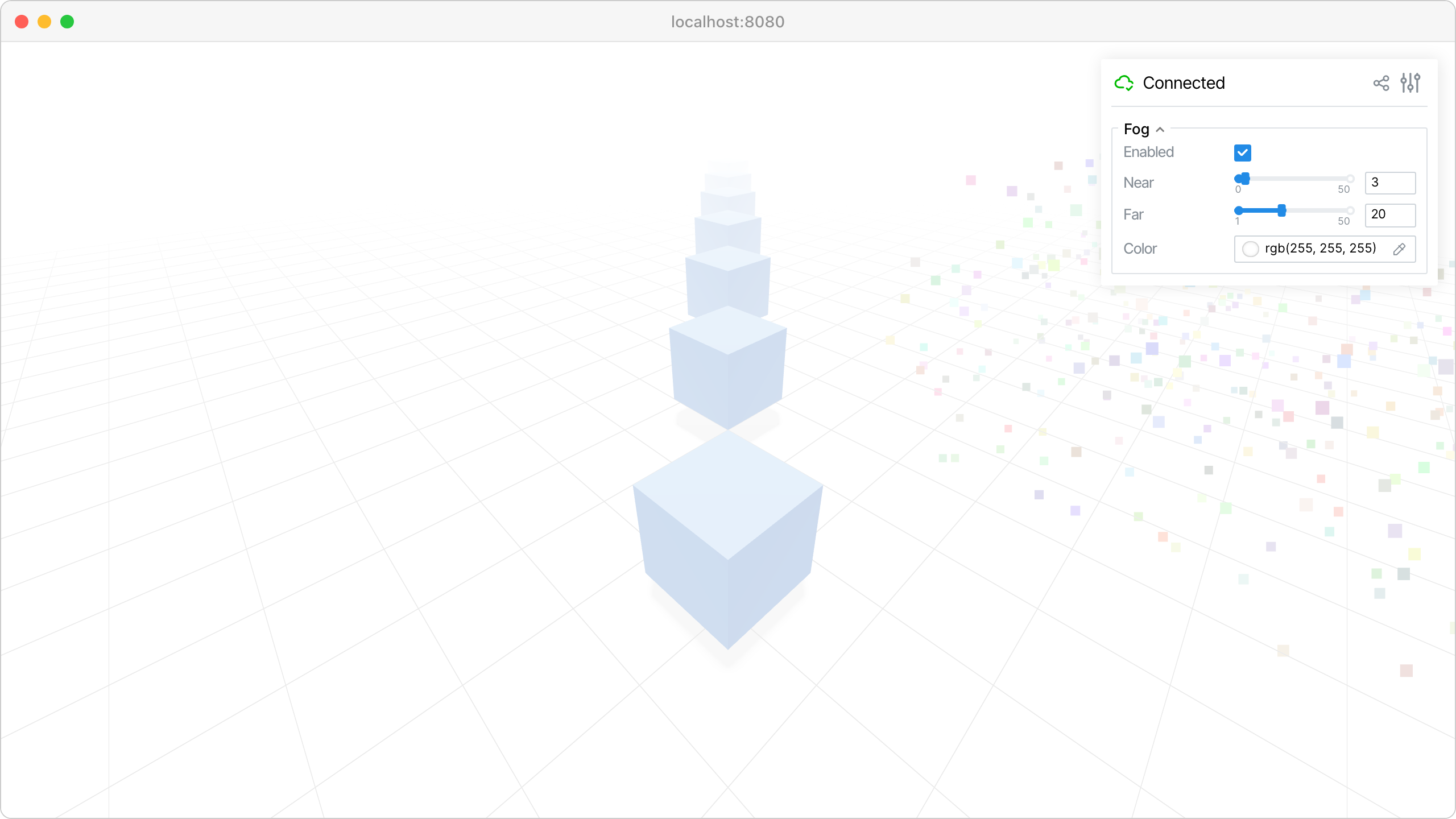This screenshot has height=819, width=1456.
Task: Click the Far value input field
Action: [x=1390, y=214]
